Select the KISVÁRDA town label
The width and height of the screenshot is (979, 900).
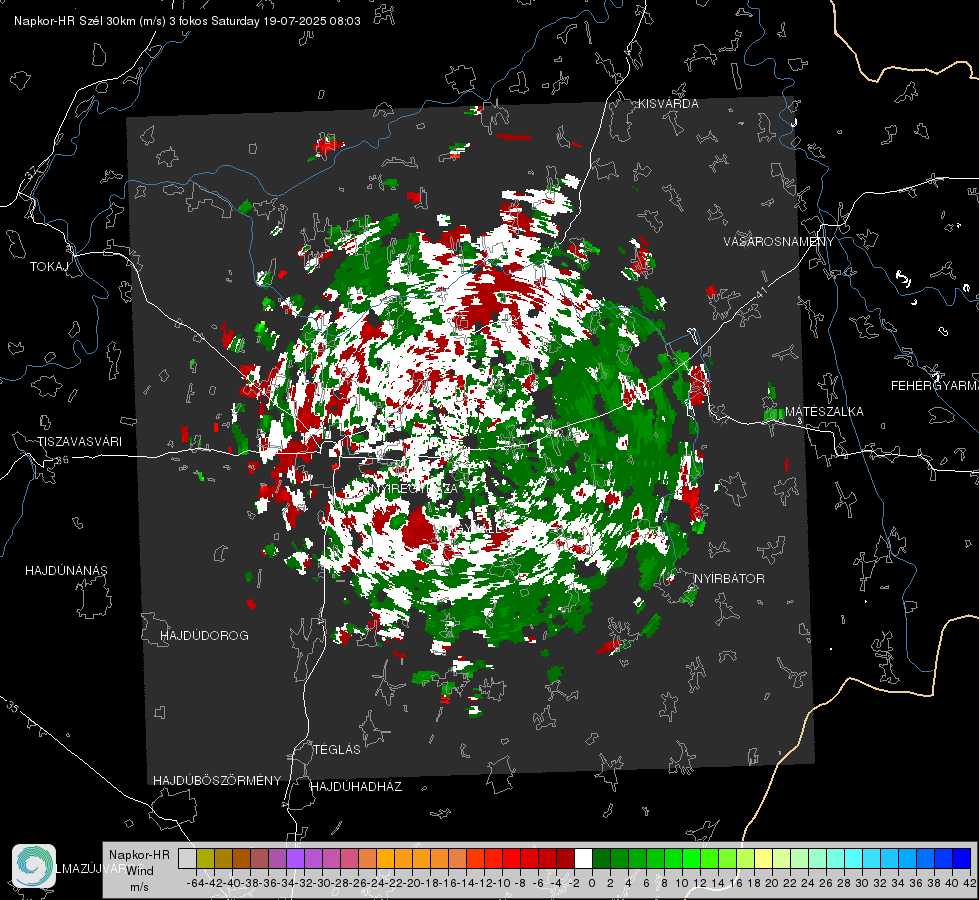668,104
